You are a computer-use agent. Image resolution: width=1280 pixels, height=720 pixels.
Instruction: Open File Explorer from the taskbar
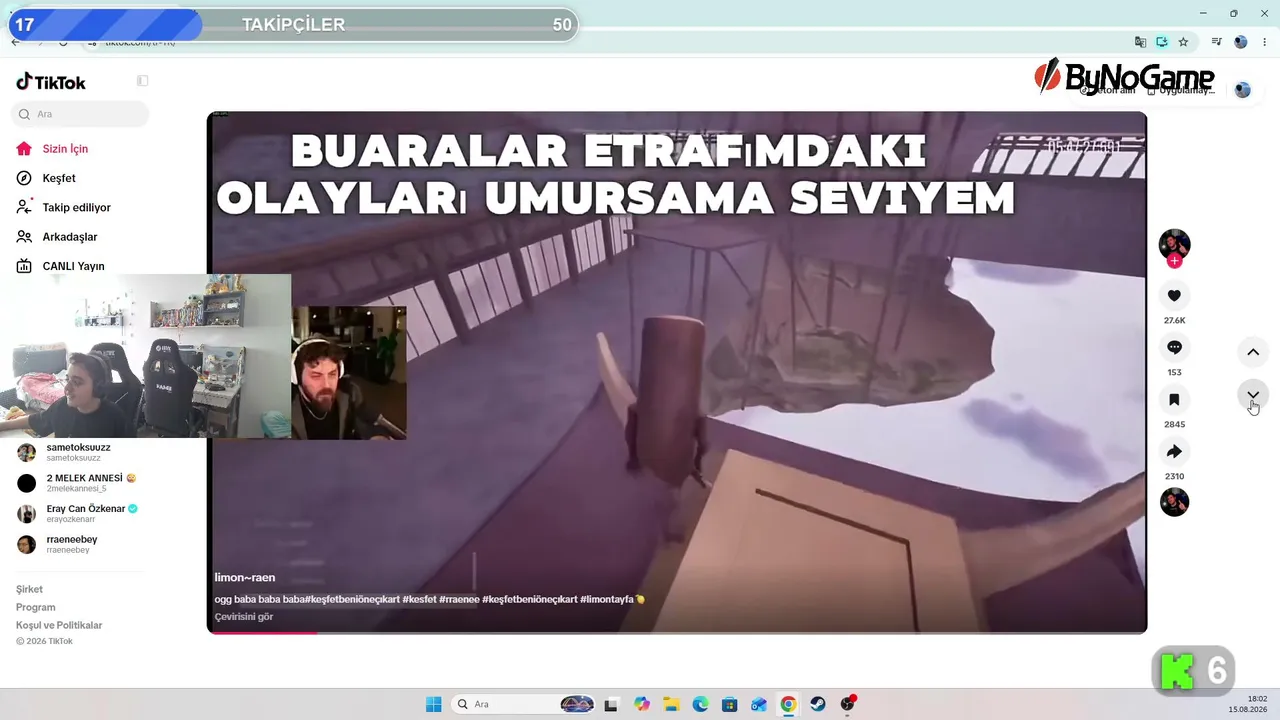coord(671,704)
